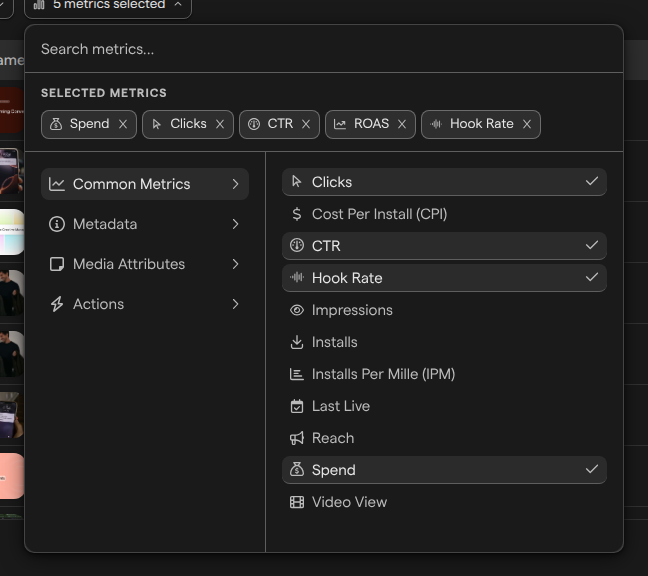Uncheck the CTR metric checkmark

click(x=592, y=245)
